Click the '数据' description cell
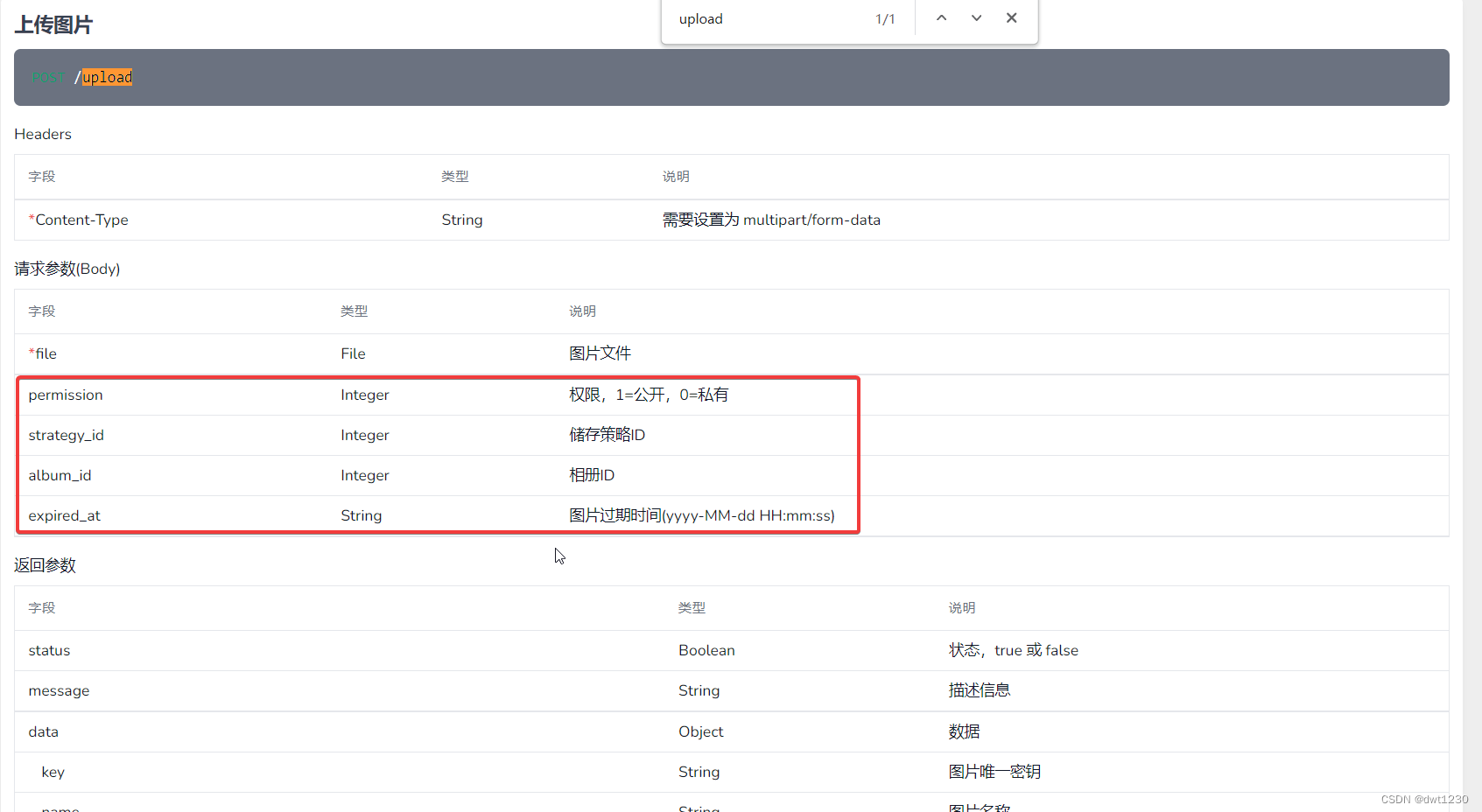Screen dimensions: 1482x812 point(965,731)
